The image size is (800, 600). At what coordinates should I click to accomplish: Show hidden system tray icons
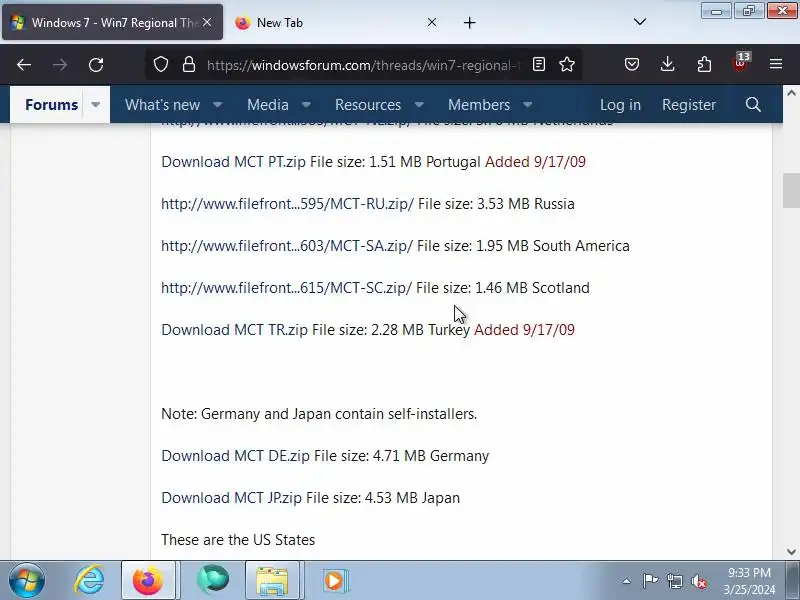[626, 581]
